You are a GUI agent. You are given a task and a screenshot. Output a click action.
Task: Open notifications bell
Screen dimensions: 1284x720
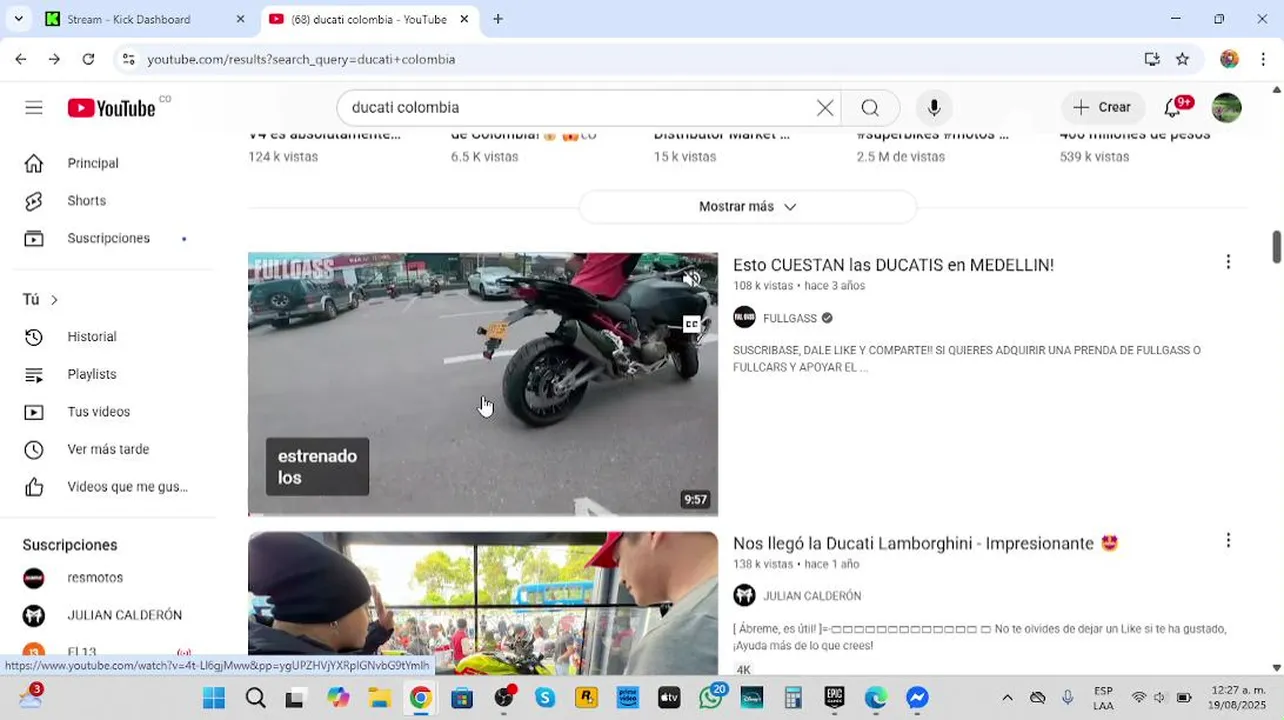[x=1173, y=108]
